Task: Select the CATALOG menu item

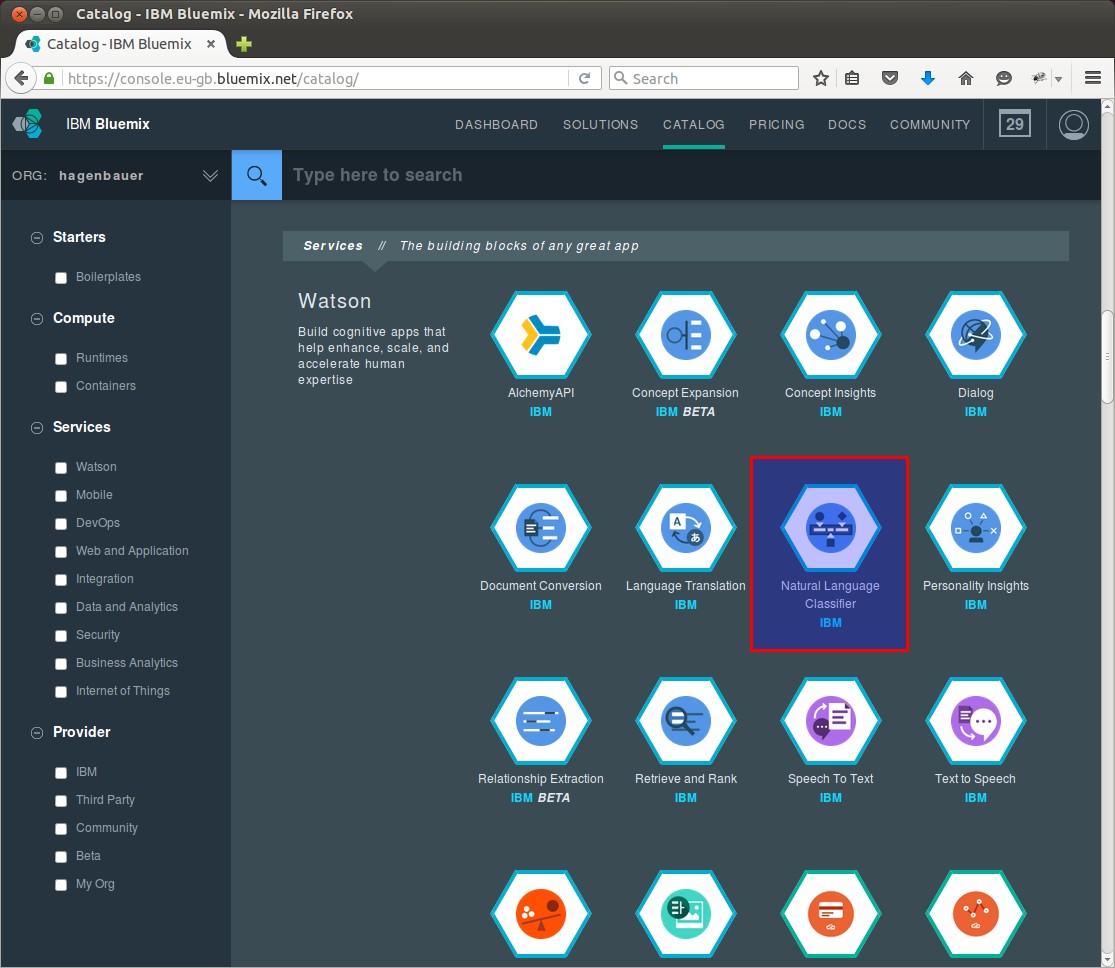Action: 693,124
